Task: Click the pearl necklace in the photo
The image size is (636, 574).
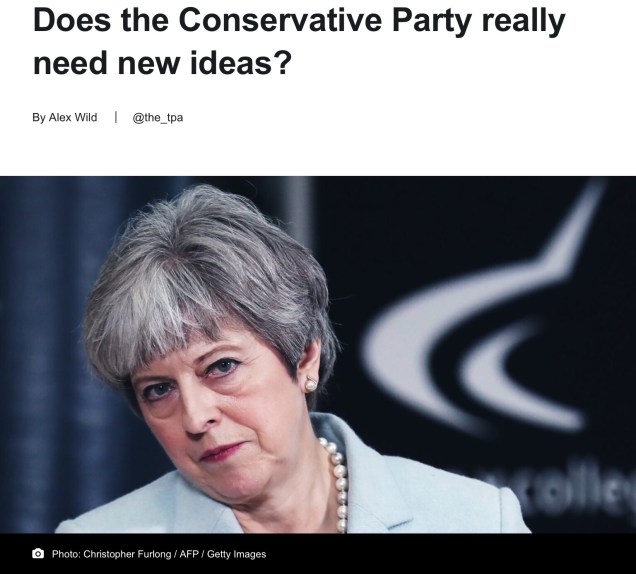Action: (338, 485)
